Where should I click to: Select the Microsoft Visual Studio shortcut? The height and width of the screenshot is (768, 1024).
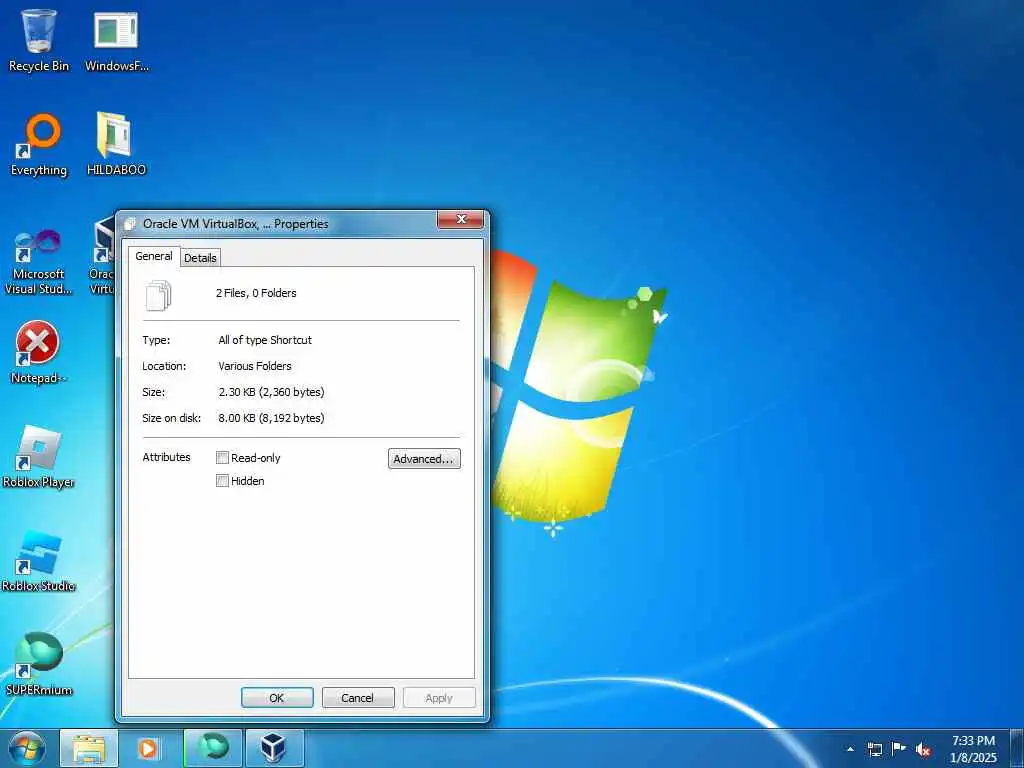click(39, 261)
